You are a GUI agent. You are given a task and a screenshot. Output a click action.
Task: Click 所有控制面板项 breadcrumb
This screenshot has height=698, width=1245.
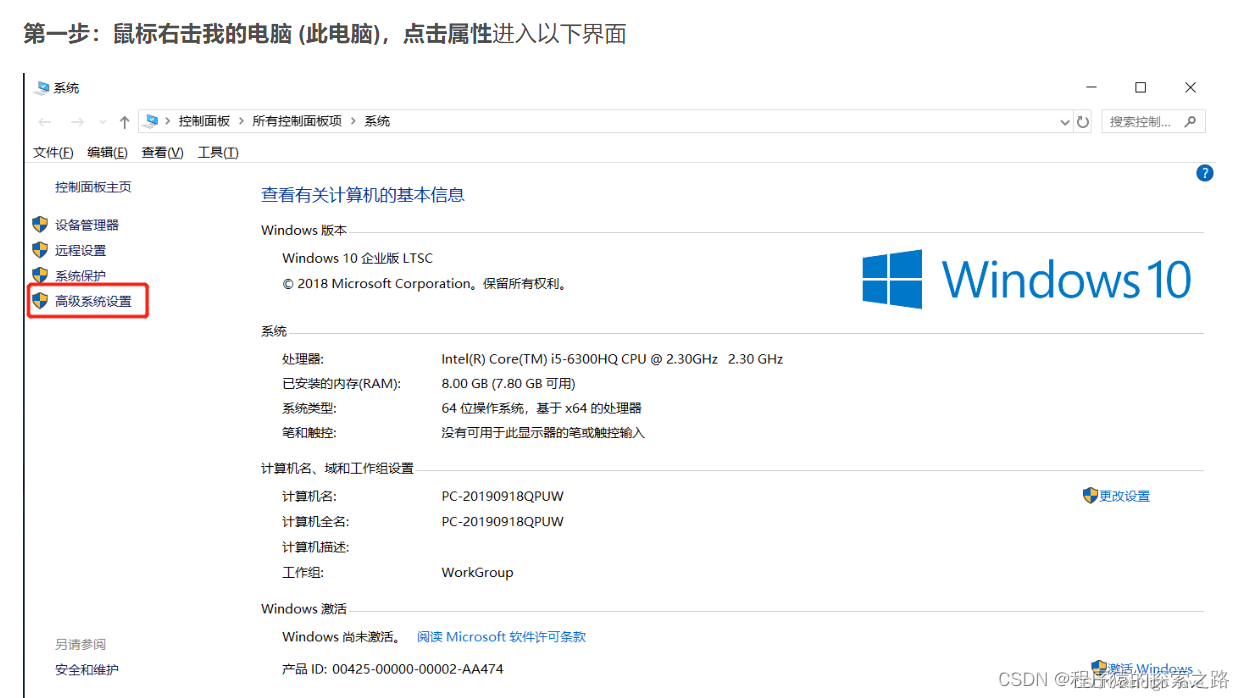click(x=297, y=121)
